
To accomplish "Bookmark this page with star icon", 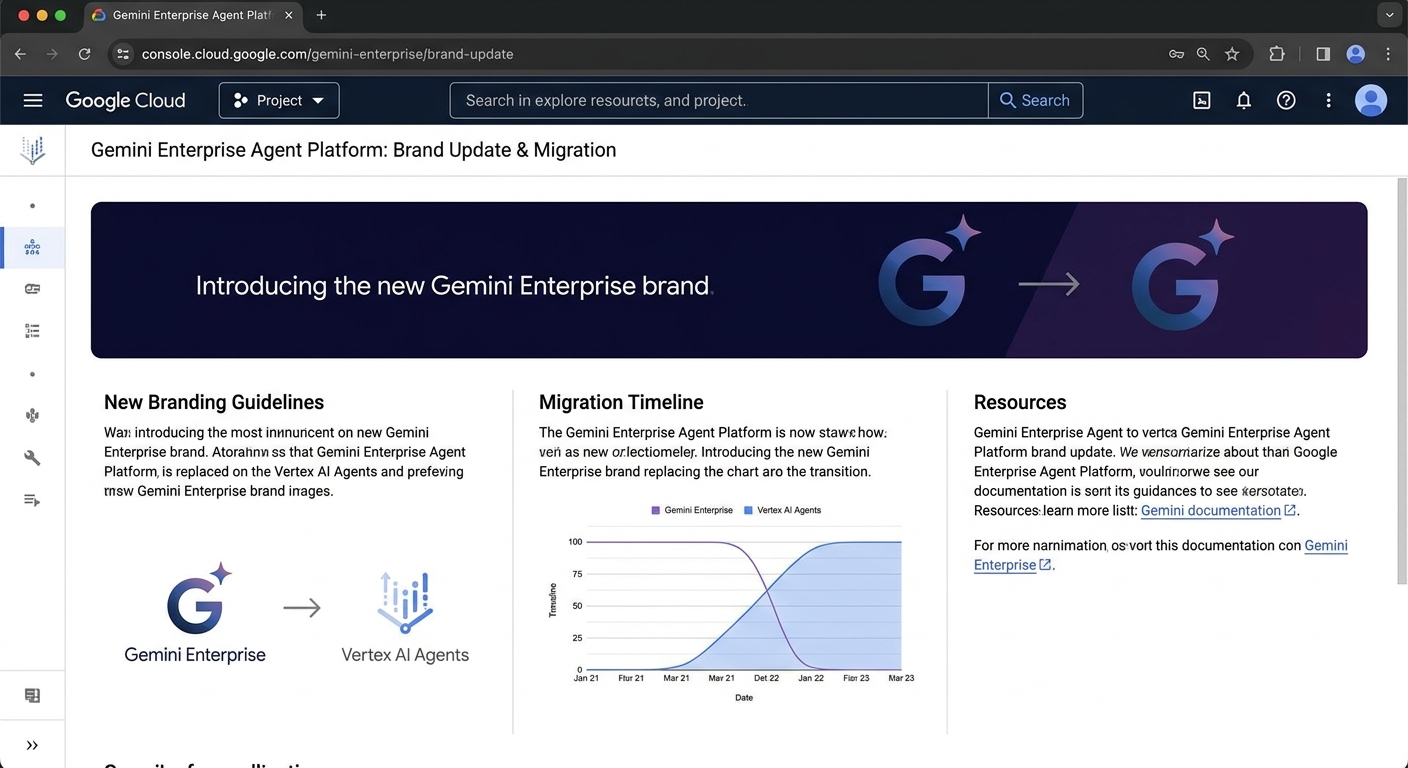I will point(1232,54).
